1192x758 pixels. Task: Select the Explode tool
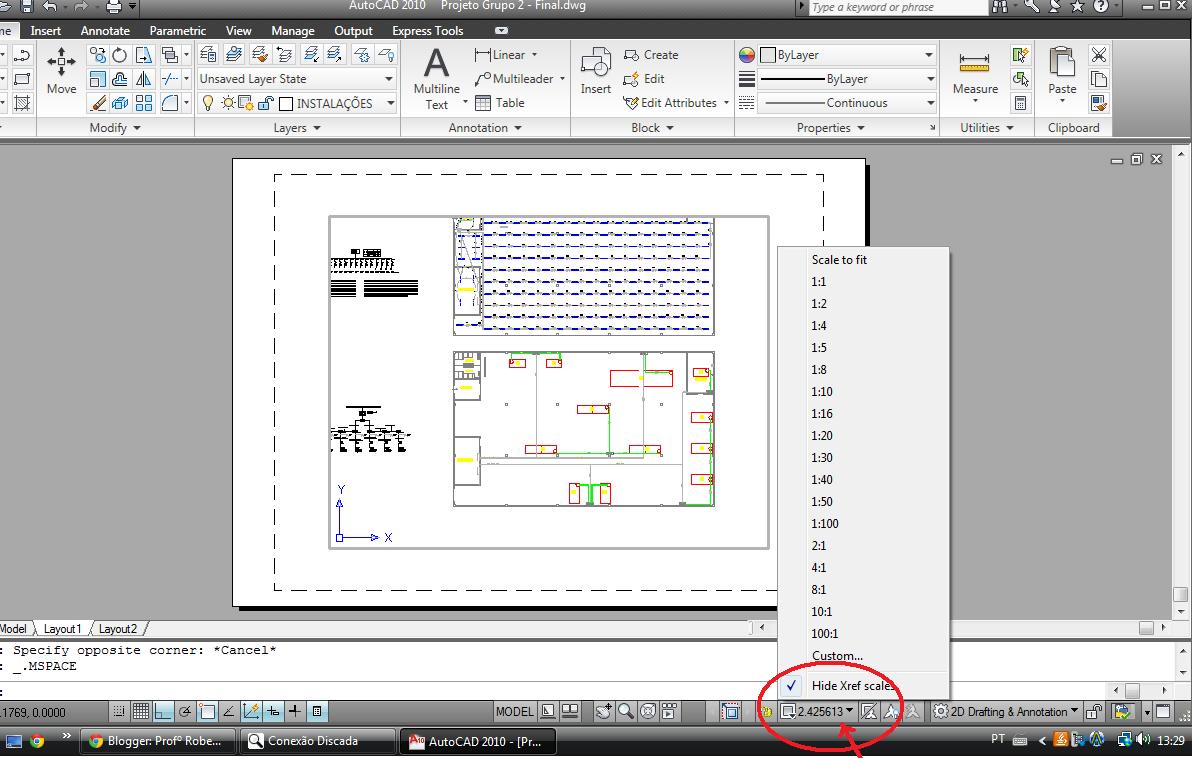click(x=120, y=103)
